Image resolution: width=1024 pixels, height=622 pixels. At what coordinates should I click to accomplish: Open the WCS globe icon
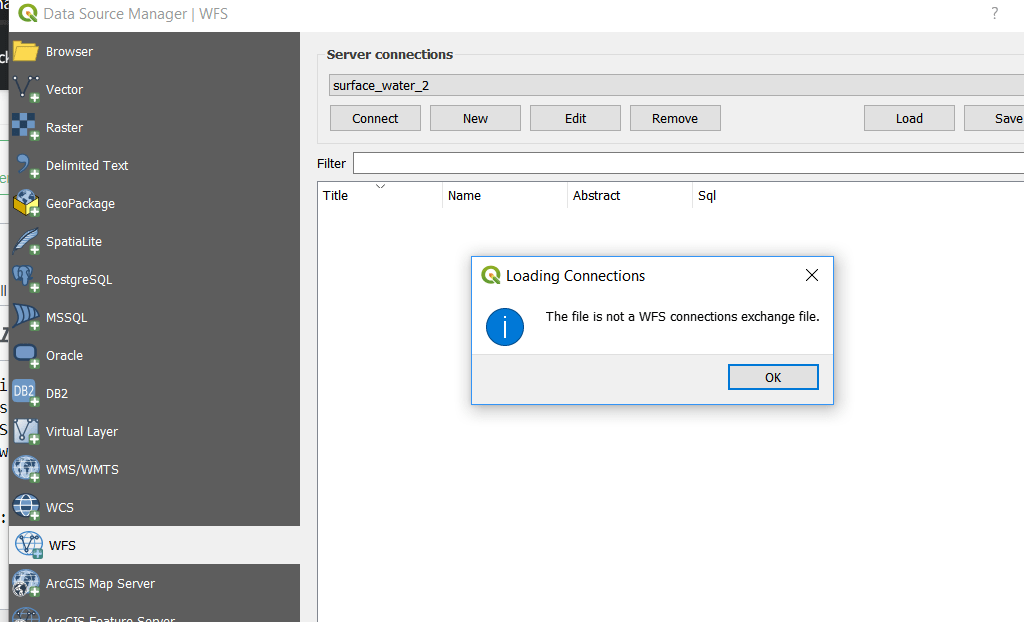pyautogui.click(x=26, y=506)
